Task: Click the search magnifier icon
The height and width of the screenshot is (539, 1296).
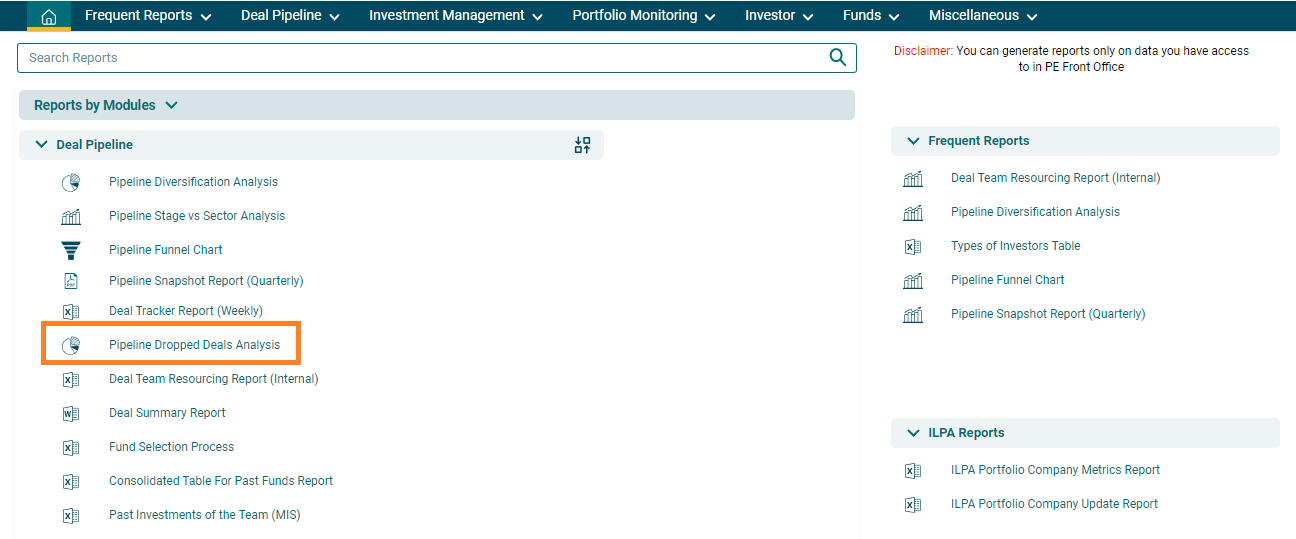Action: click(x=838, y=58)
